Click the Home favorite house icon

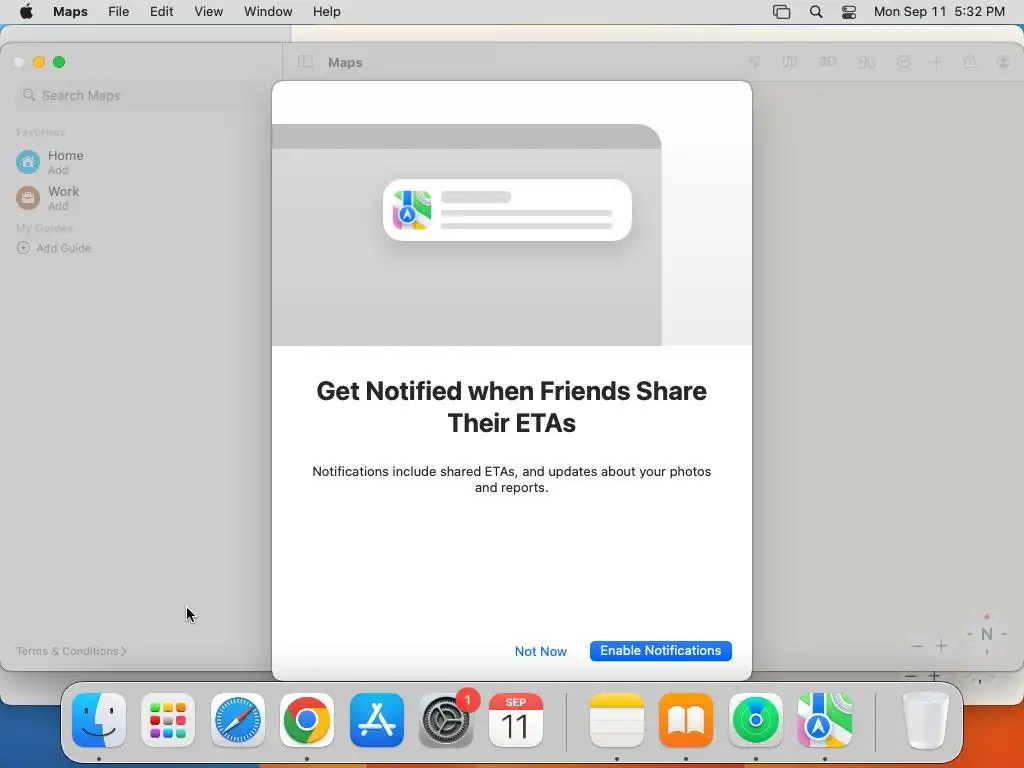pyautogui.click(x=28, y=161)
